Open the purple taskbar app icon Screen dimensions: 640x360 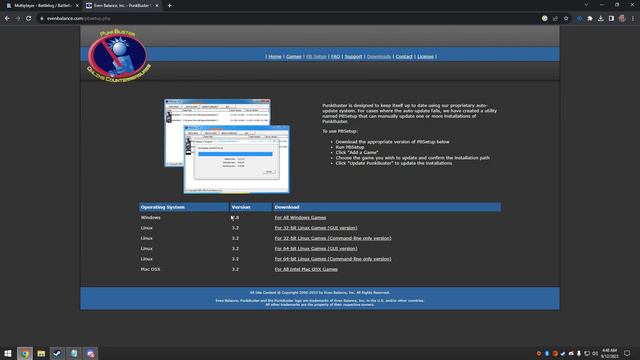click(x=90, y=353)
